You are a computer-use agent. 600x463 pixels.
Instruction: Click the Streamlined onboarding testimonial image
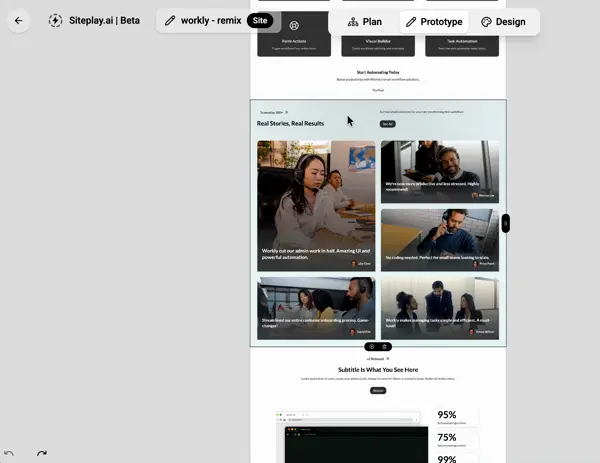316,308
